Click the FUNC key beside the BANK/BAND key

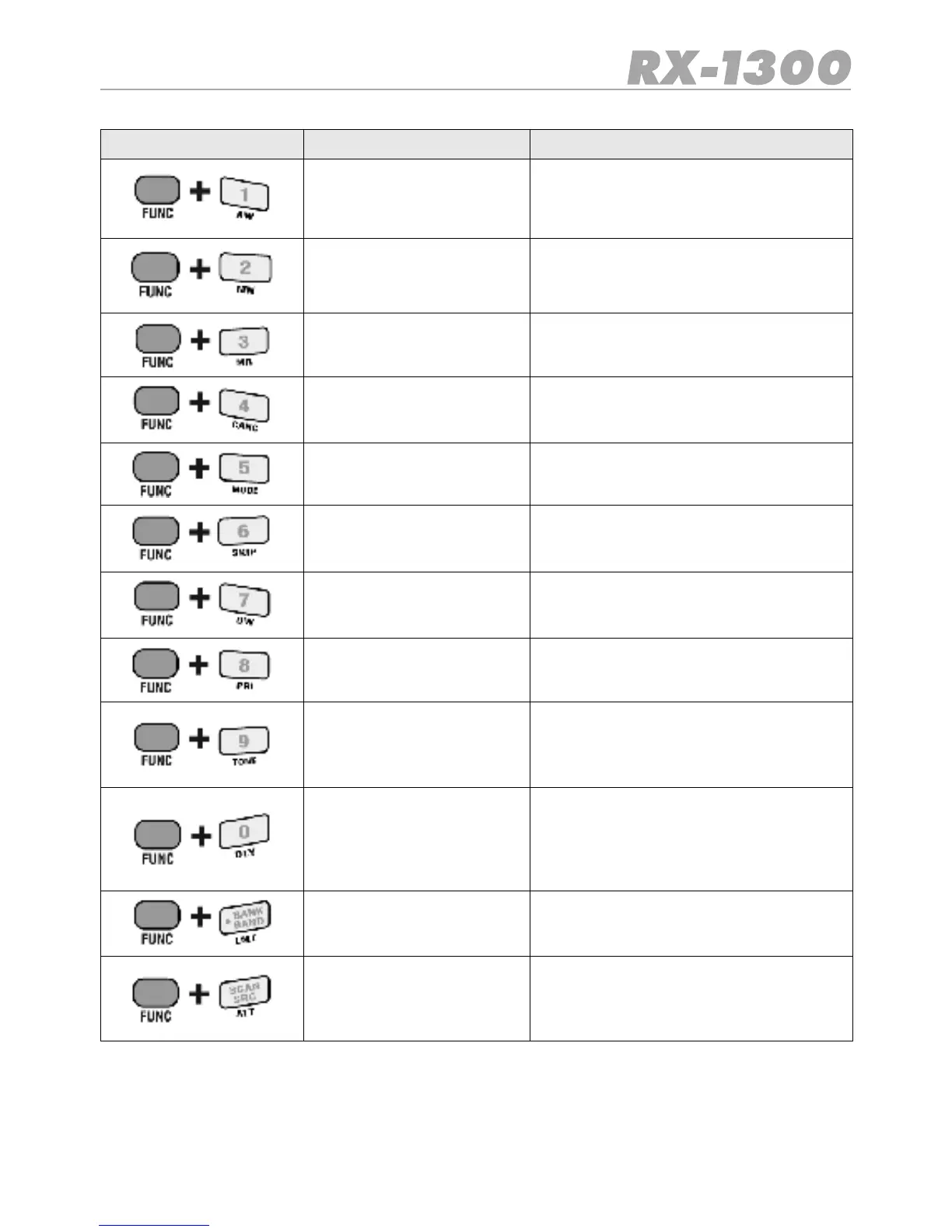click(x=157, y=915)
